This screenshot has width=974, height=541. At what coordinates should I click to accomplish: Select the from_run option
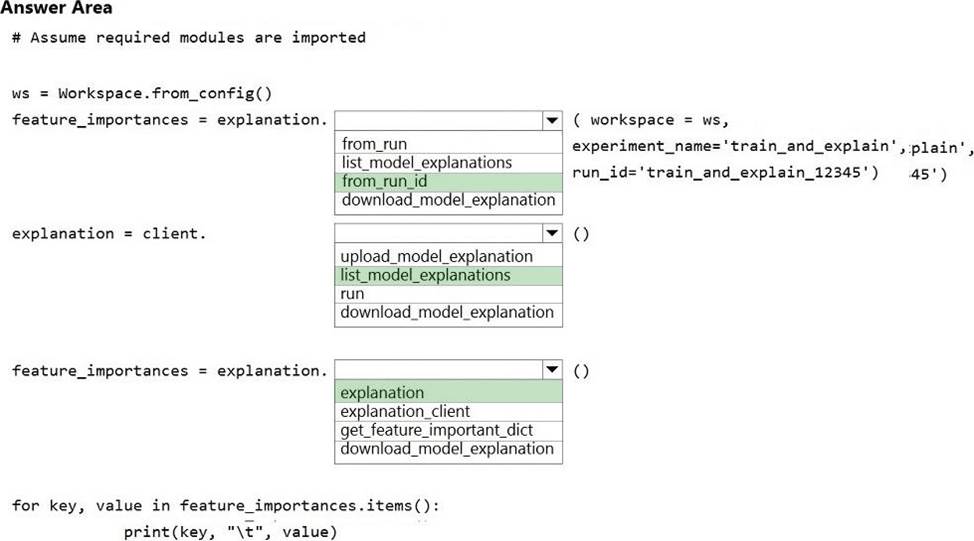(375, 144)
